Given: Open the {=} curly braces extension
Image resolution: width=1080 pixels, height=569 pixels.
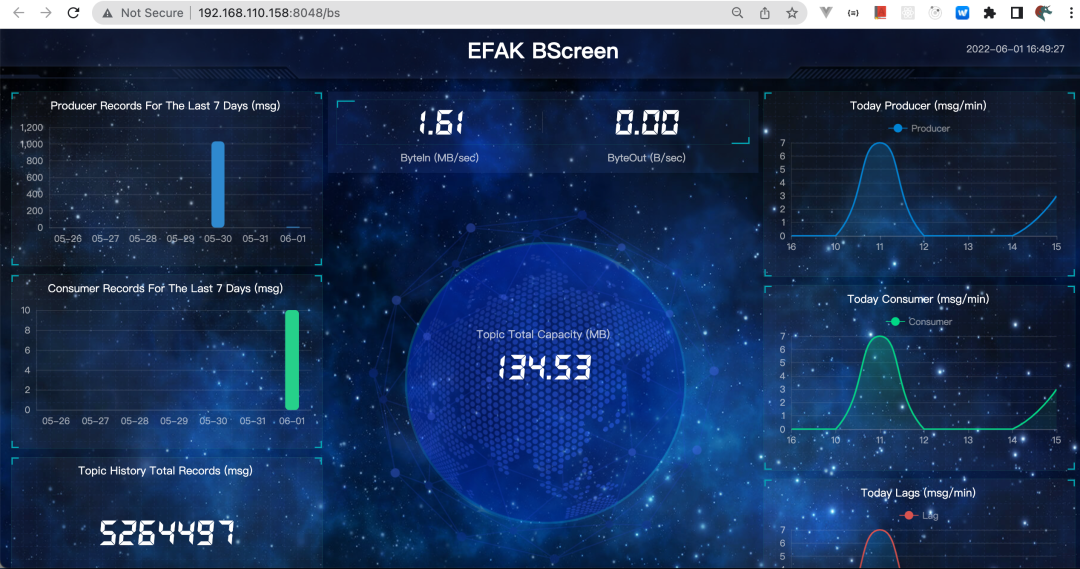Looking at the screenshot, I should (x=853, y=12).
